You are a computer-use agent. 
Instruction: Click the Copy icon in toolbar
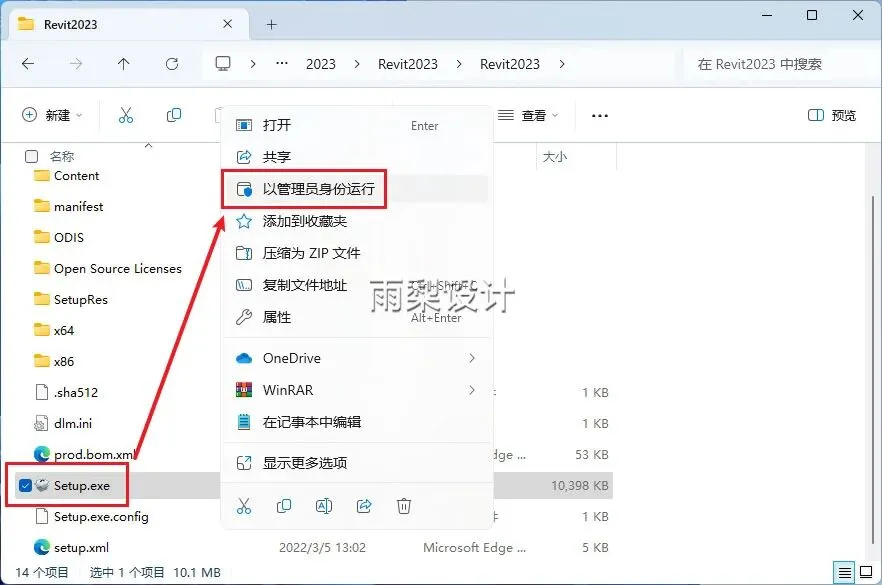coord(174,115)
